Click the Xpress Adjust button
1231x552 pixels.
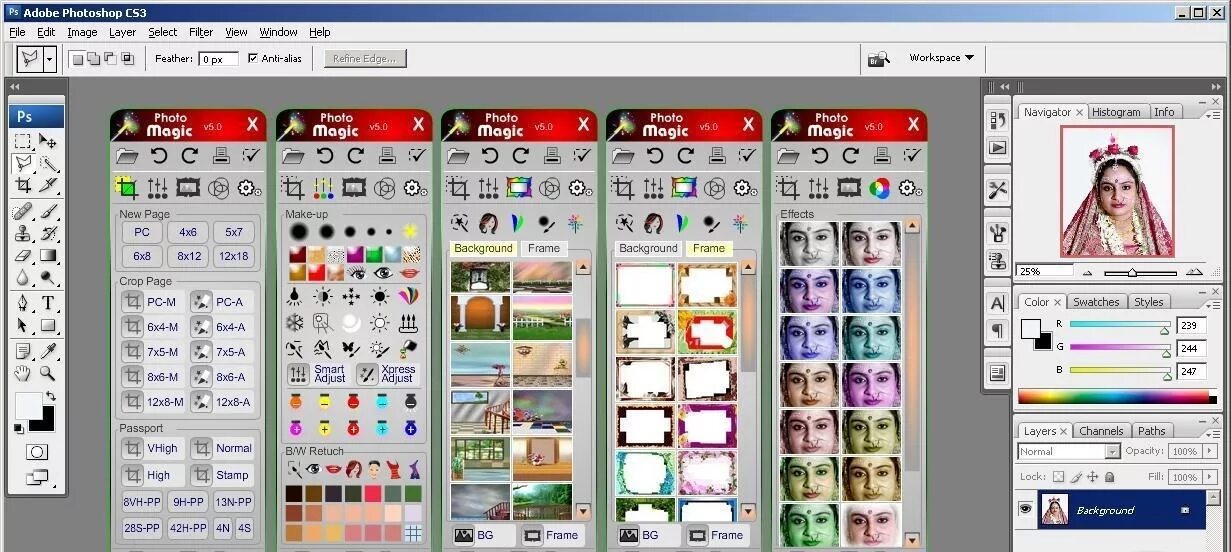(x=386, y=374)
